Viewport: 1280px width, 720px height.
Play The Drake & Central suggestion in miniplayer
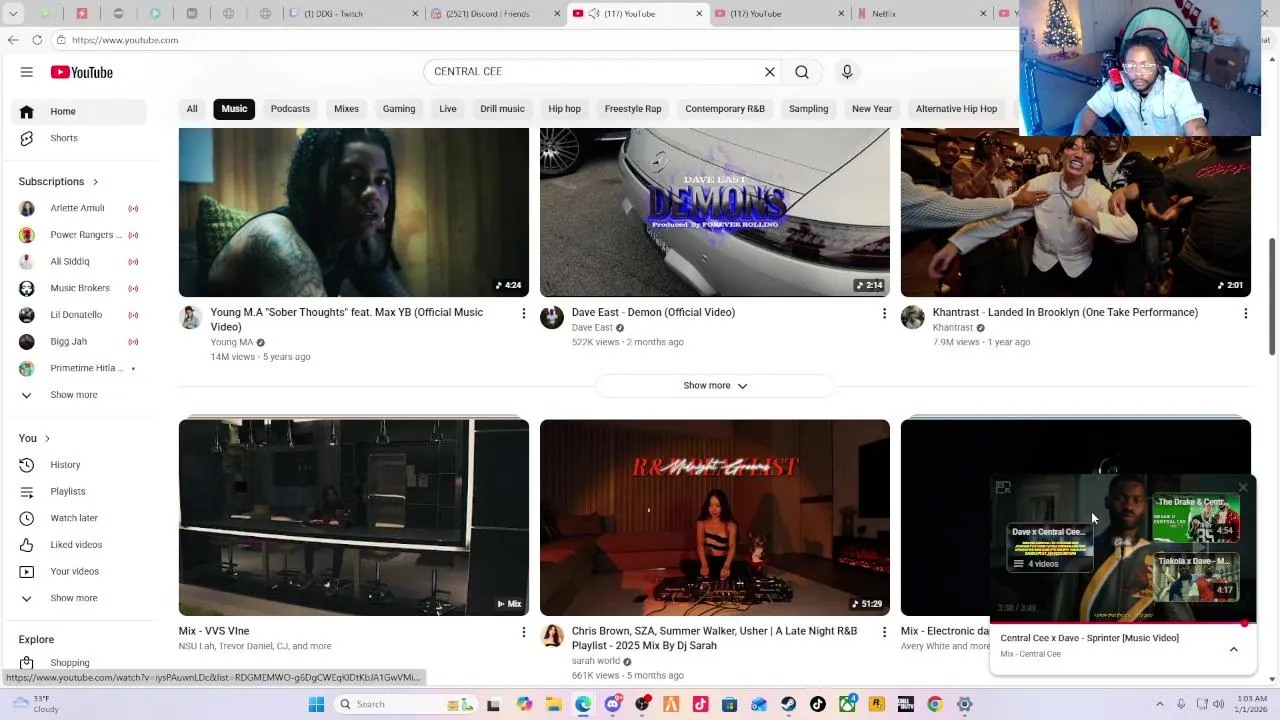click(1196, 518)
